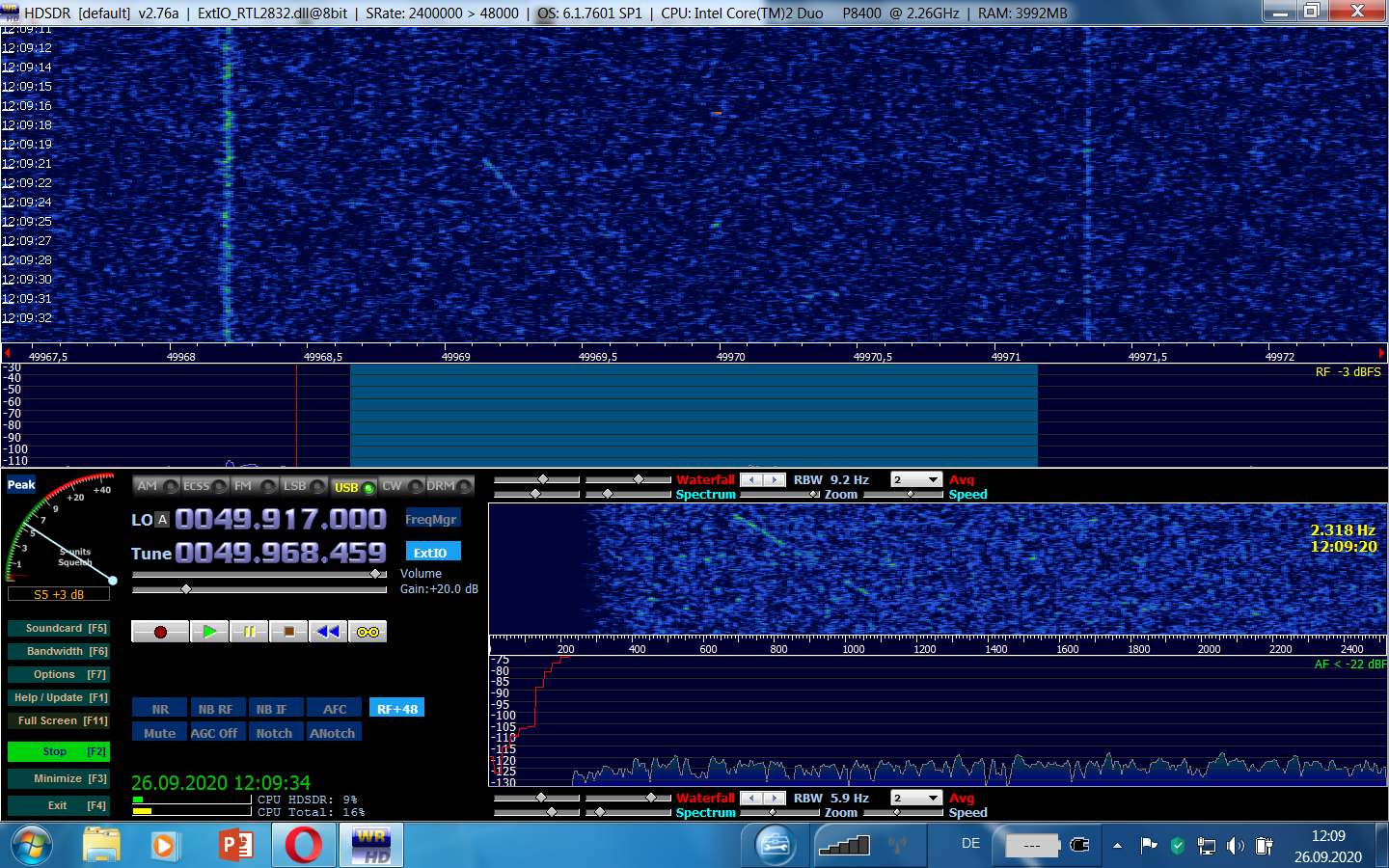Select FM demodulation mode
The height and width of the screenshot is (868, 1389).
pyautogui.click(x=255, y=486)
